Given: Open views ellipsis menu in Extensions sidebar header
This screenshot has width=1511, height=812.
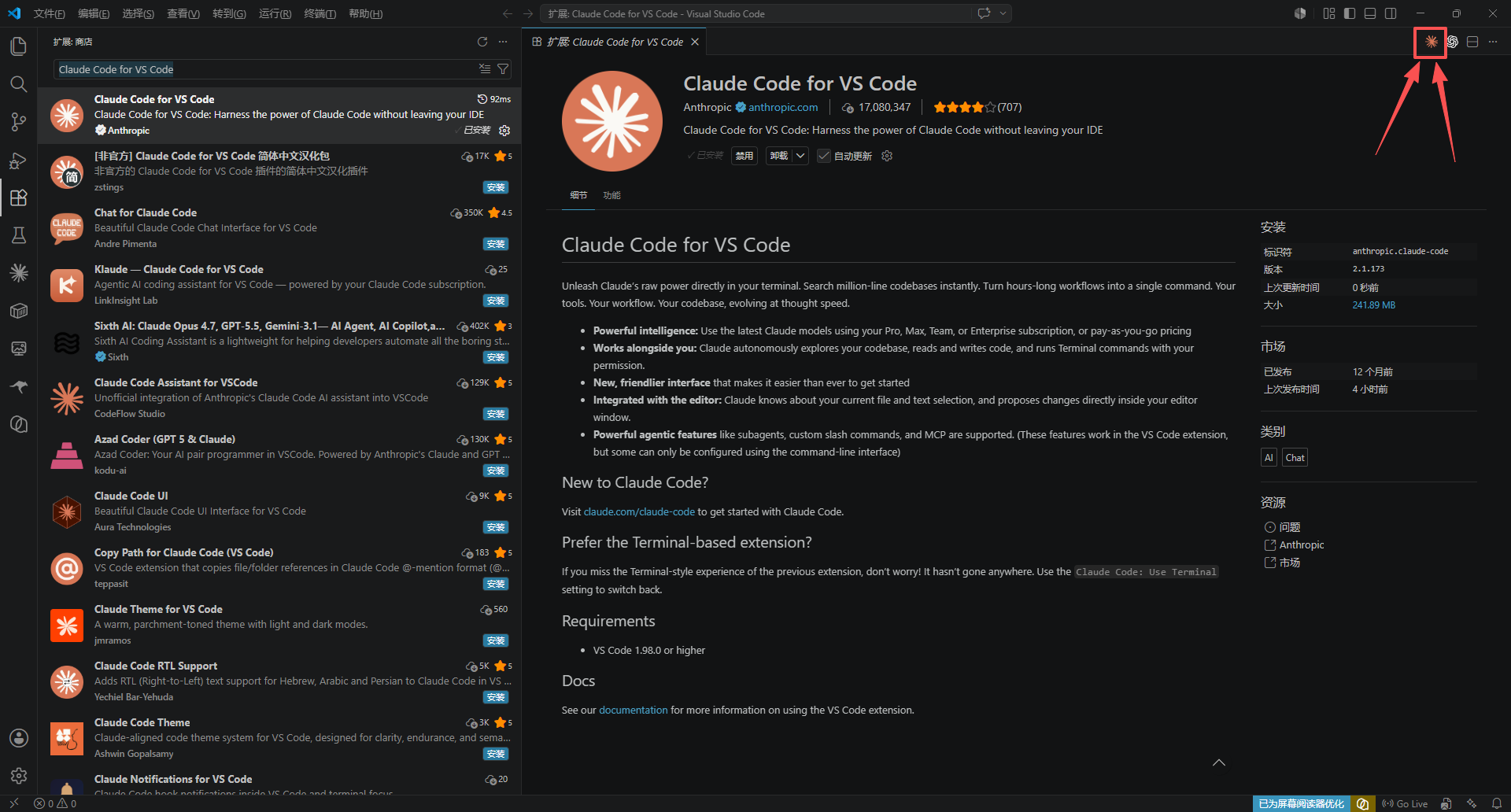Looking at the screenshot, I should coord(503,42).
